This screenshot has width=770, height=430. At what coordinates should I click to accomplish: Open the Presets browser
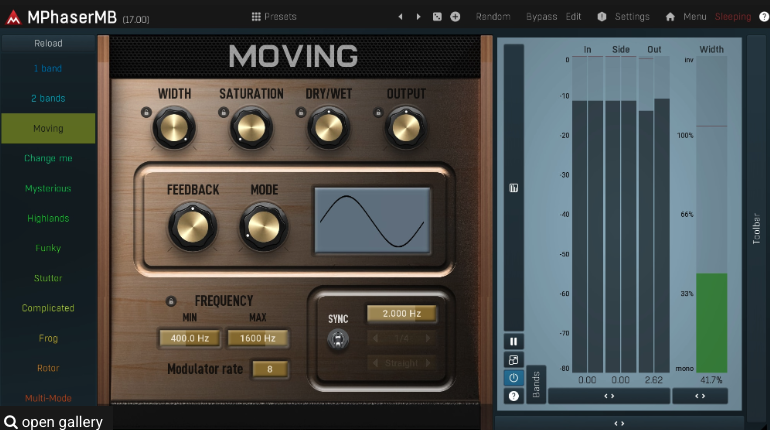click(274, 17)
